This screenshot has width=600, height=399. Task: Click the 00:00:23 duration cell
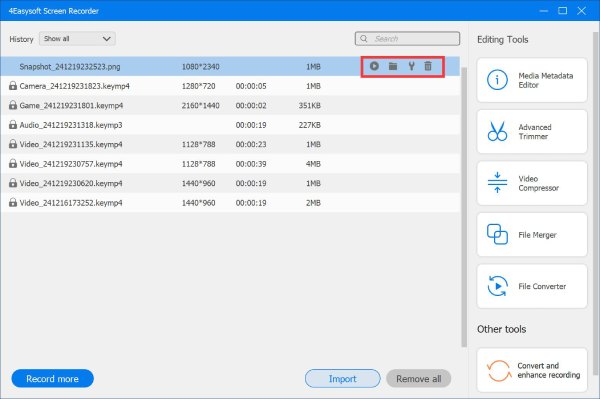(251, 145)
